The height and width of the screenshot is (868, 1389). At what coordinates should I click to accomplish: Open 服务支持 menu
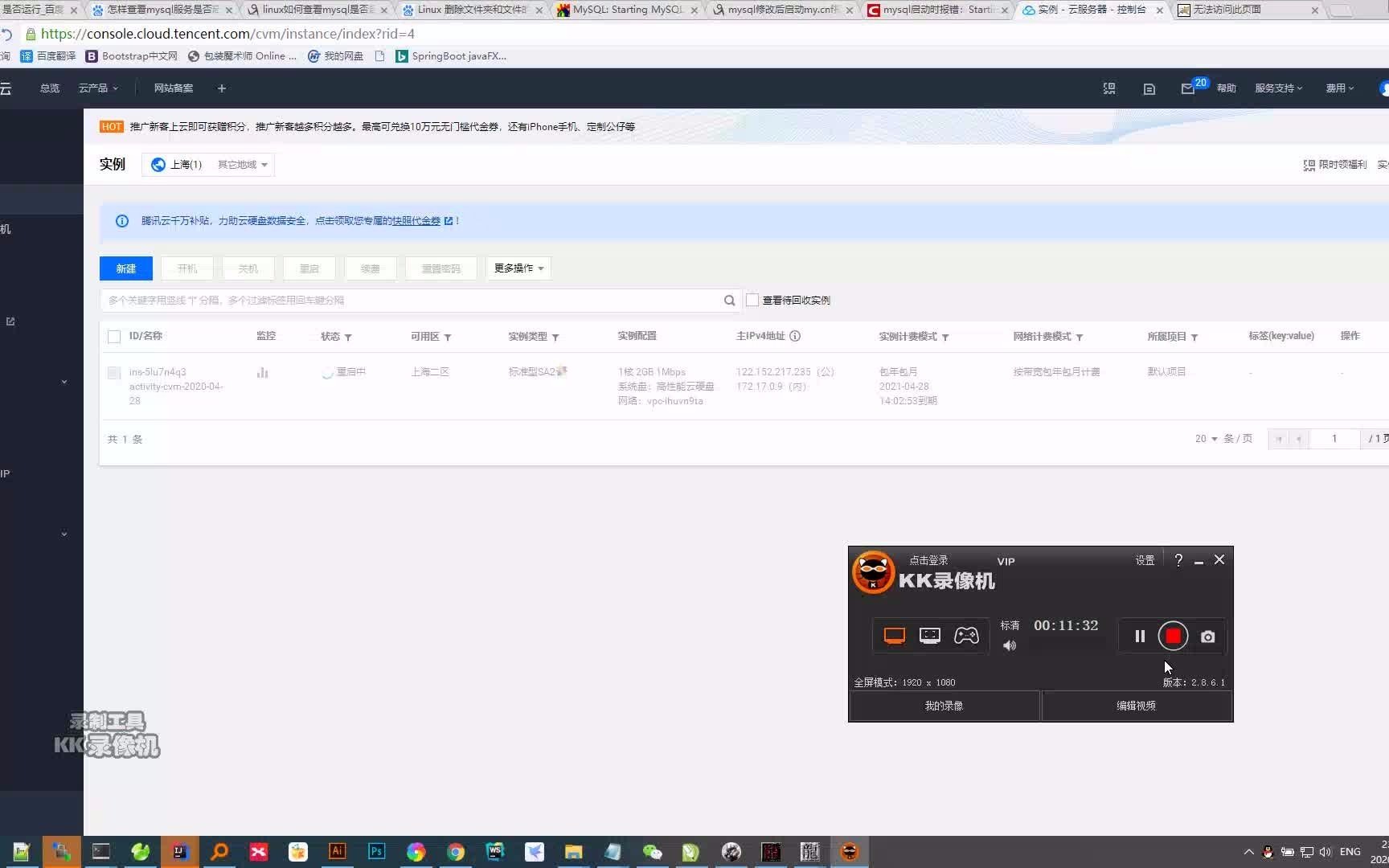(x=1278, y=88)
